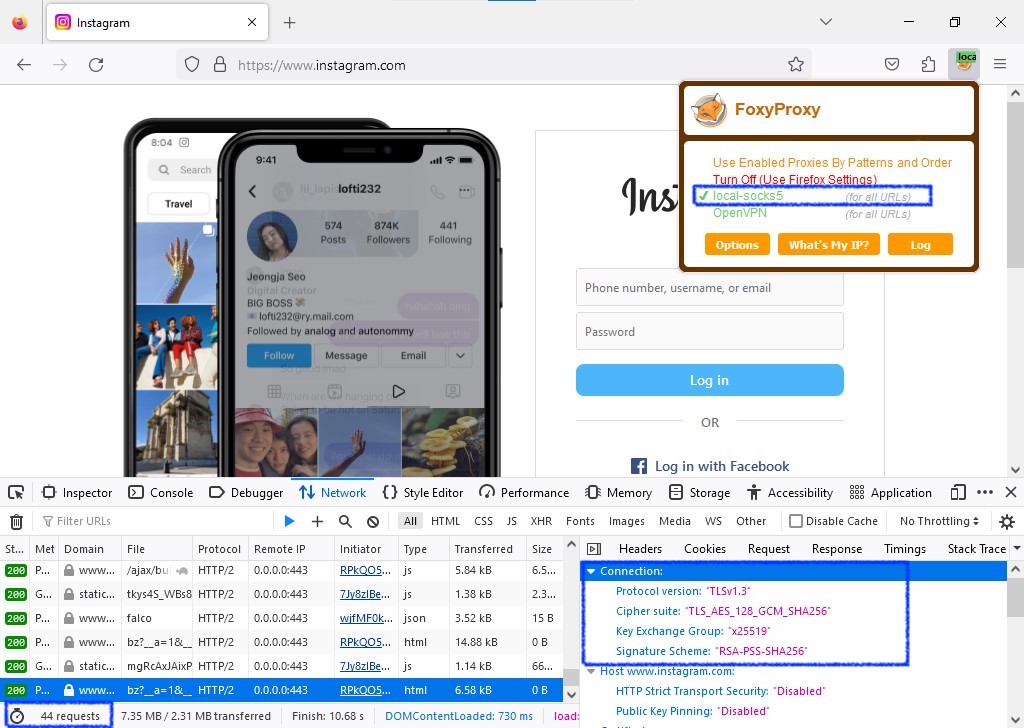Open DevTools more options ellipsis
Viewport: 1024px width, 728px height.
point(985,492)
